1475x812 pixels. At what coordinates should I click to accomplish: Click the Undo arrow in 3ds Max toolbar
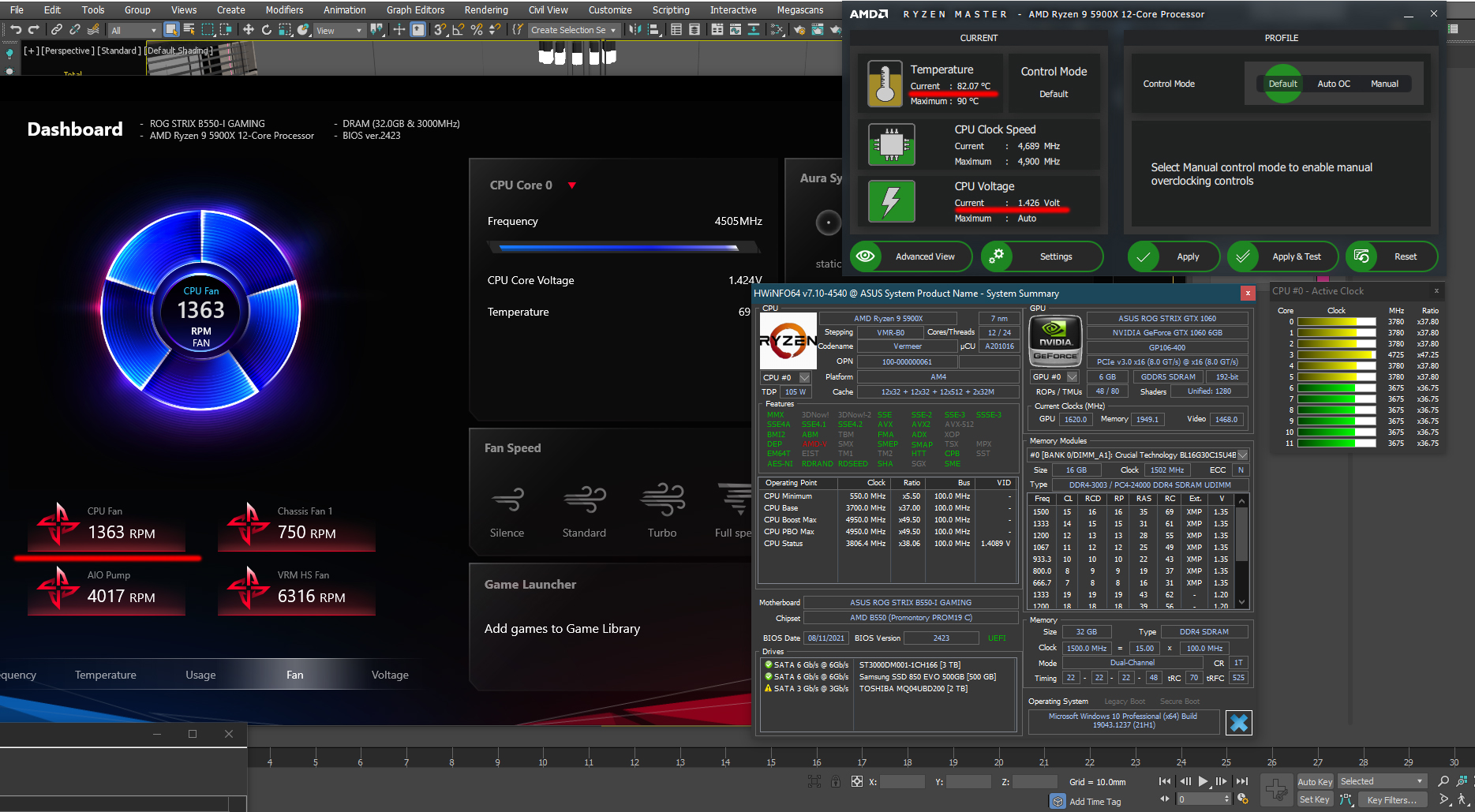coord(15,30)
